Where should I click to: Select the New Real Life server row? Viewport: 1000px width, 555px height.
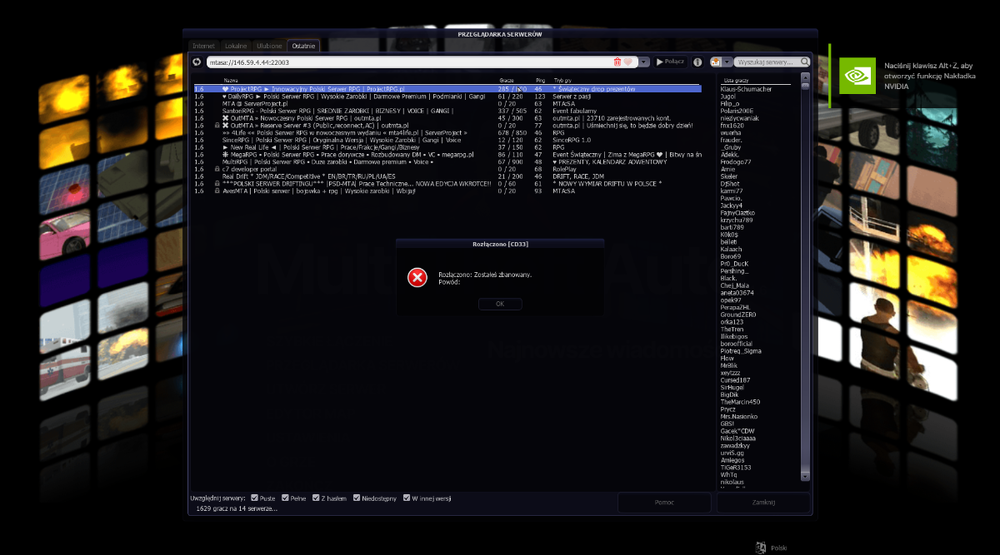pos(447,147)
